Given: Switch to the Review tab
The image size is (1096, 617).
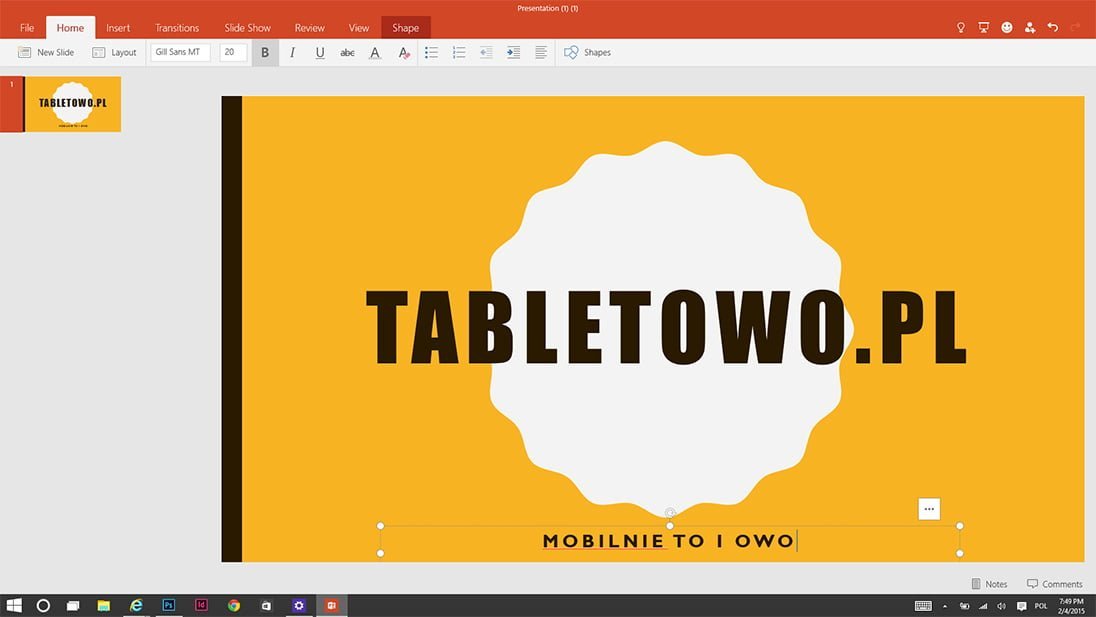Looking at the screenshot, I should coord(309,28).
